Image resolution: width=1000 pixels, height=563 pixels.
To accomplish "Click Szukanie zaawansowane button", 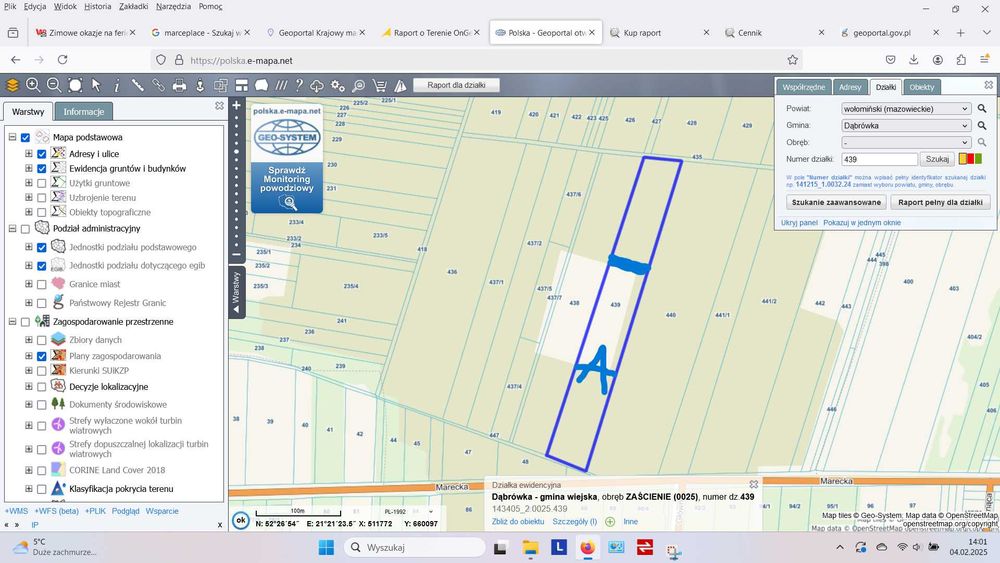I will pos(835,202).
